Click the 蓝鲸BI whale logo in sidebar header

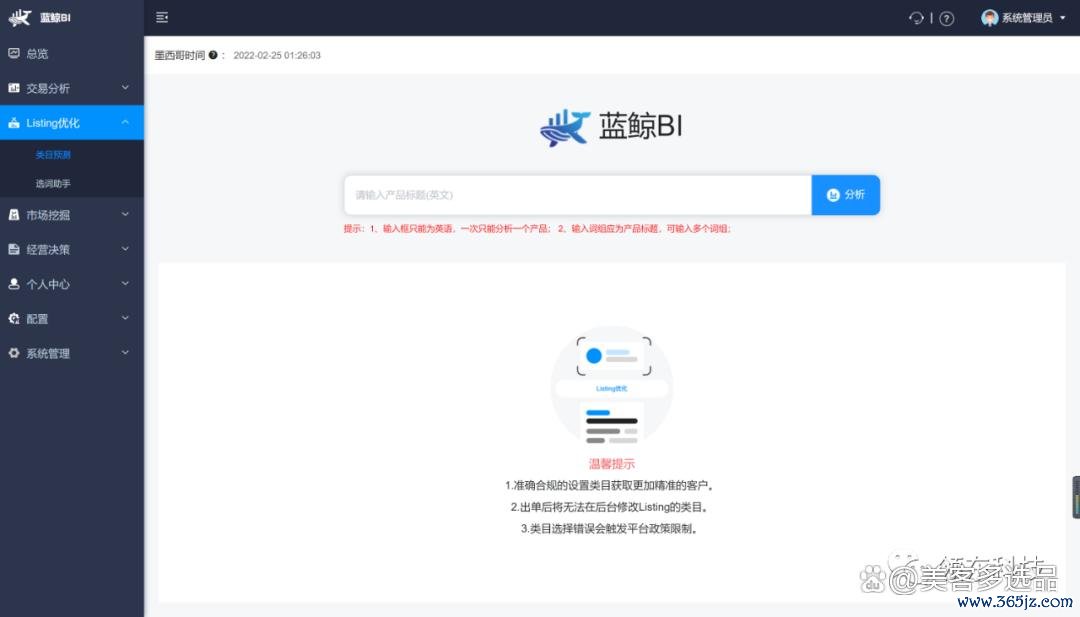(20, 17)
